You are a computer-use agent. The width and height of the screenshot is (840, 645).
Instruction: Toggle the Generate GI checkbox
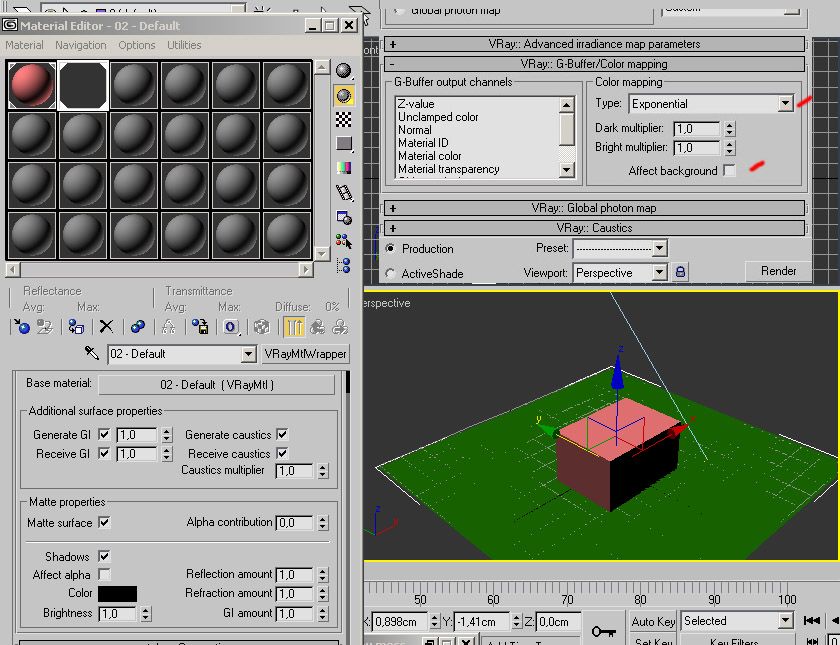104,434
